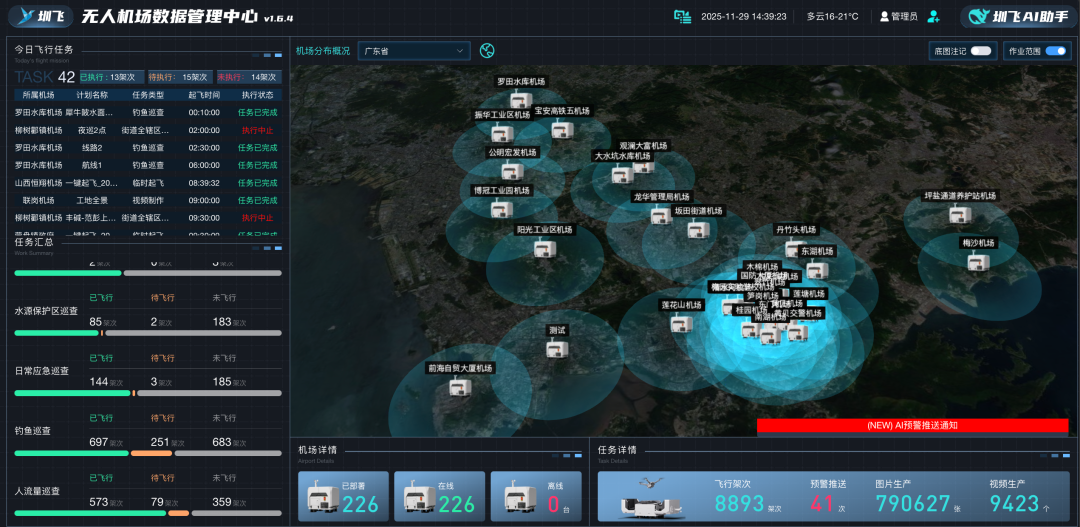Screen dimensions: 1080x527
Task: Select the 梅沙机场 station icon on map
Action: 978,260
